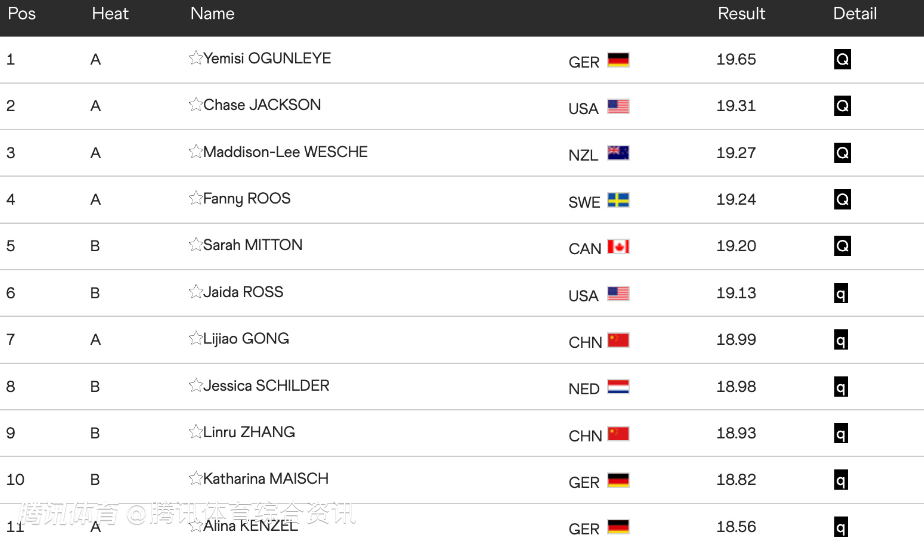Screen dimensions: 924x541
Task: Open Linru ZHANG athlete name link
Action: click(x=249, y=432)
